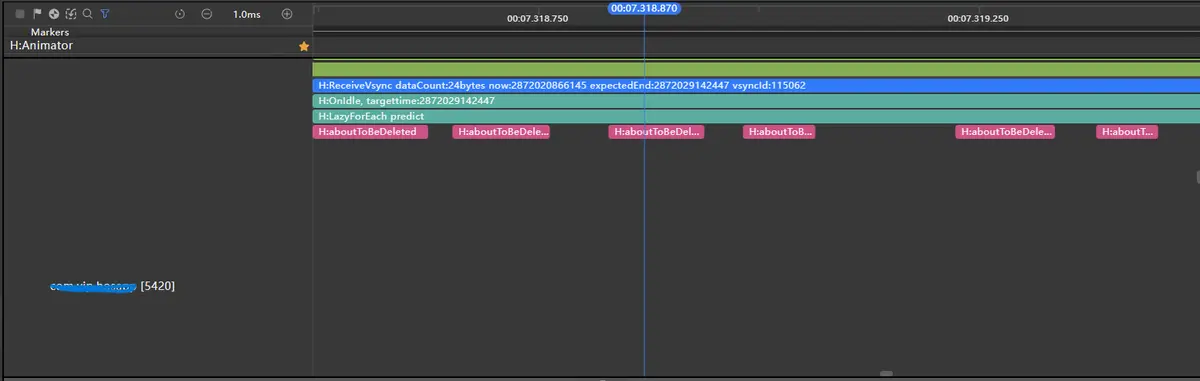The height and width of the screenshot is (381, 1200).
Task: Zoom in with the plus icon
Action: [287, 14]
